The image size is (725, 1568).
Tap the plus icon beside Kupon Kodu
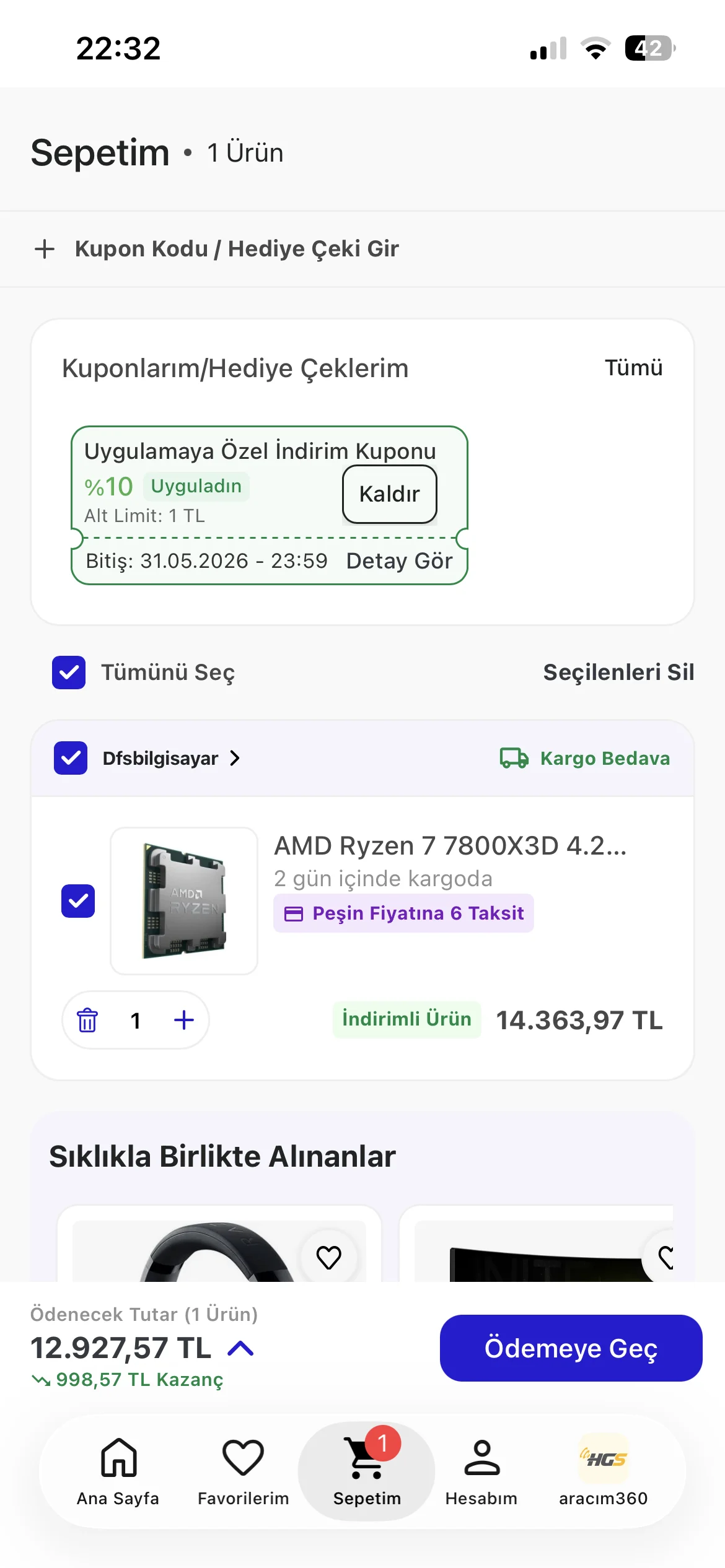pos(45,249)
